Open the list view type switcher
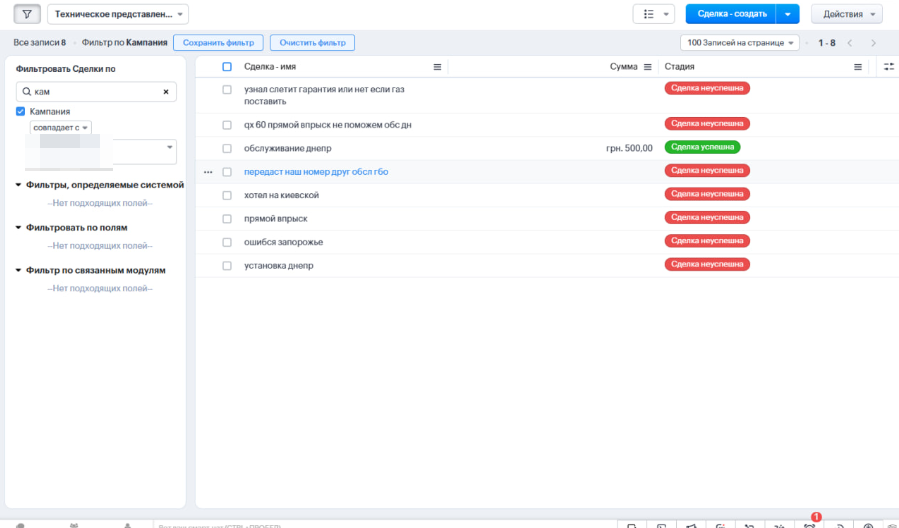 pyautogui.click(x=653, y=14)
